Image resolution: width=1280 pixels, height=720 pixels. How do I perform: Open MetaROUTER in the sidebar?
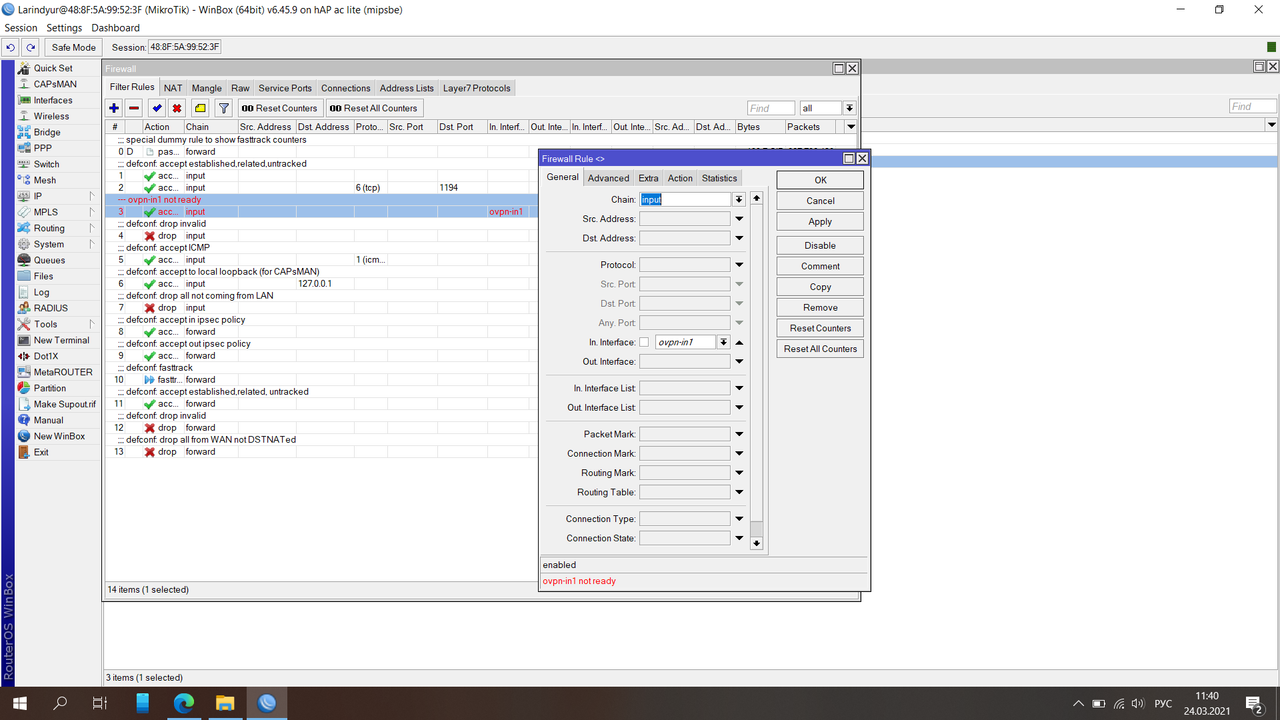63,372
